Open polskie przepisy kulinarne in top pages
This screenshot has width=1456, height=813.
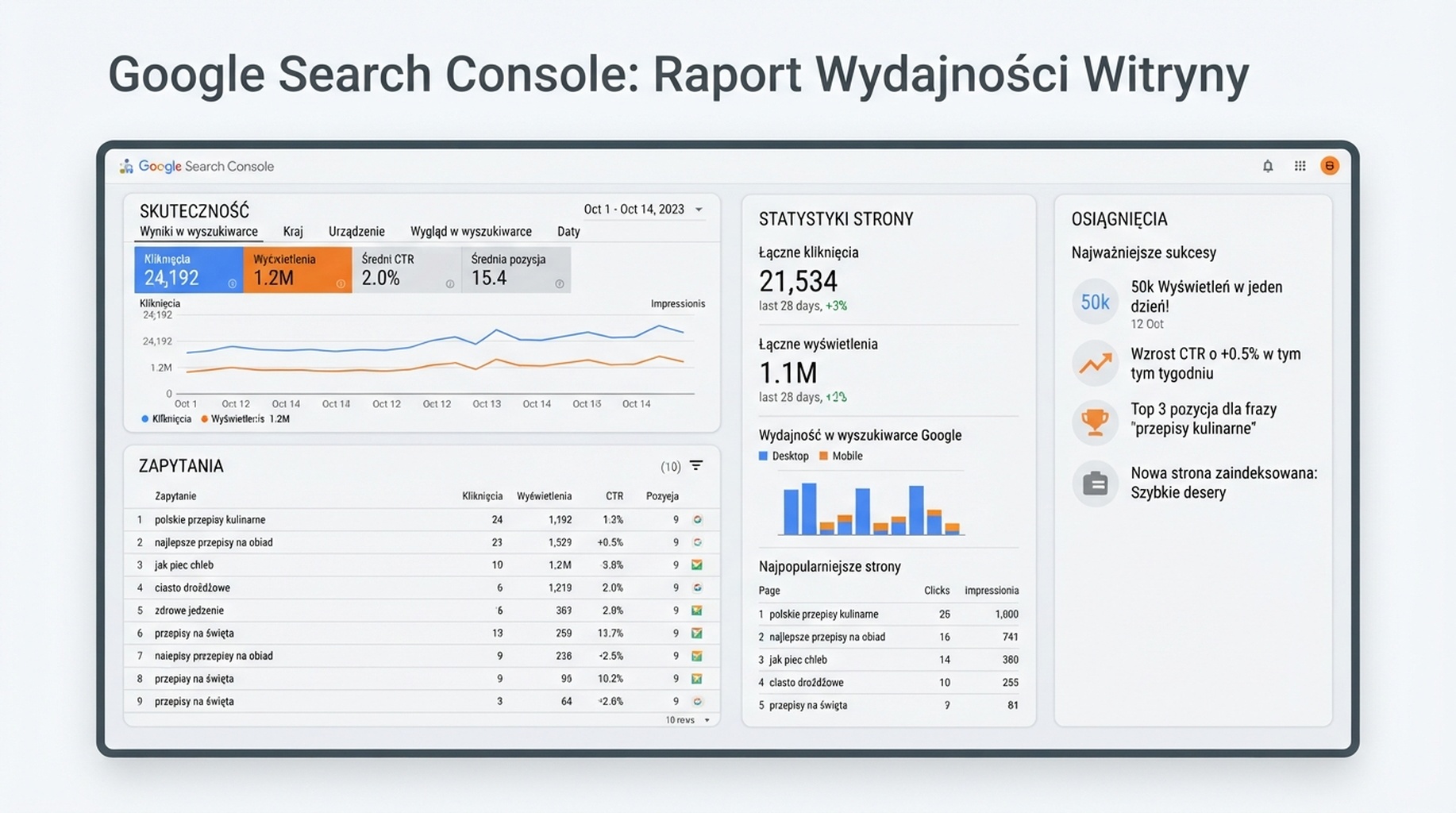pyautogui.click(x=888, y=615)
